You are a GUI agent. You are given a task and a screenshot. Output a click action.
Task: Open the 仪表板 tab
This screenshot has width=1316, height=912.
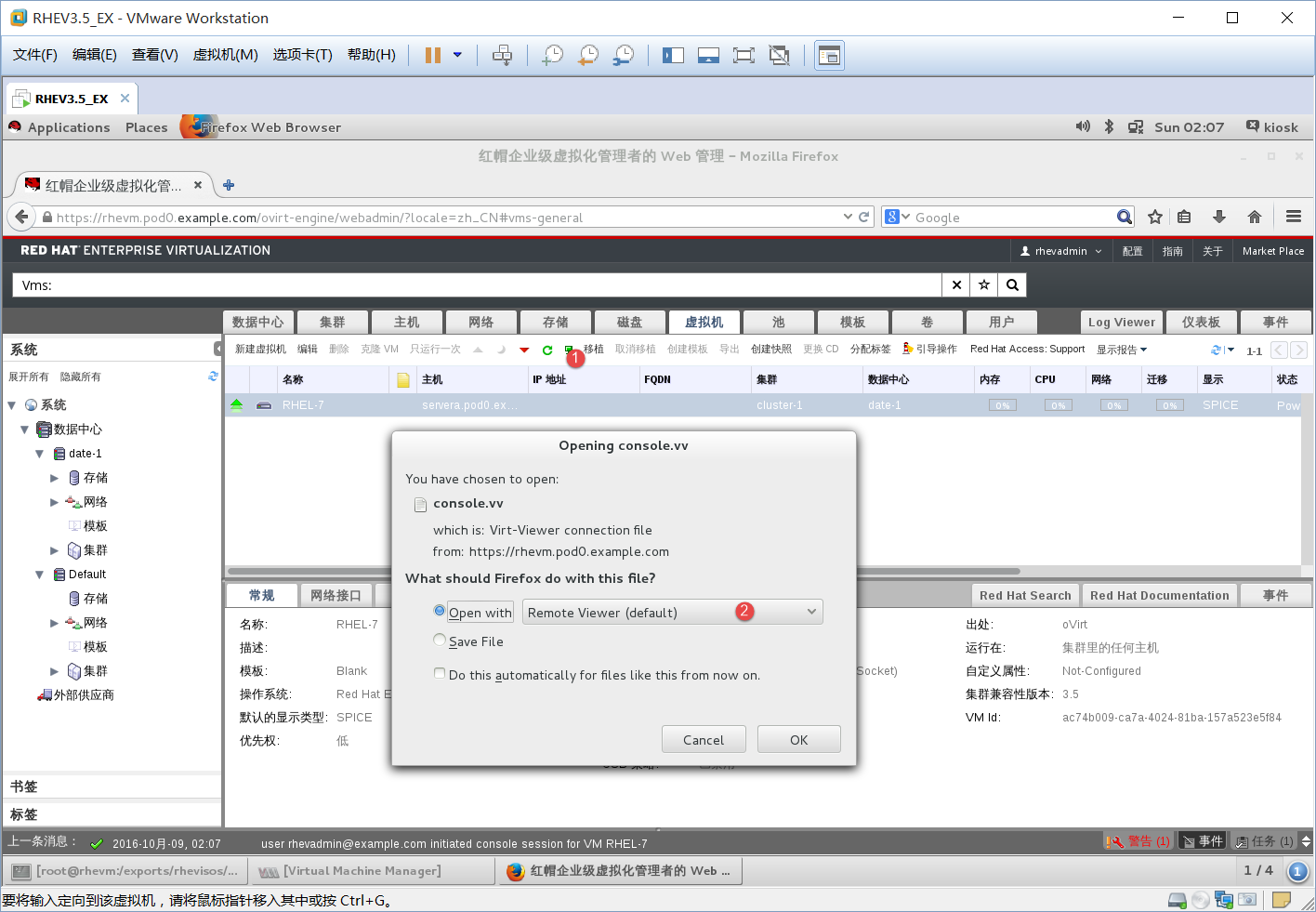tap(1201, 322)
